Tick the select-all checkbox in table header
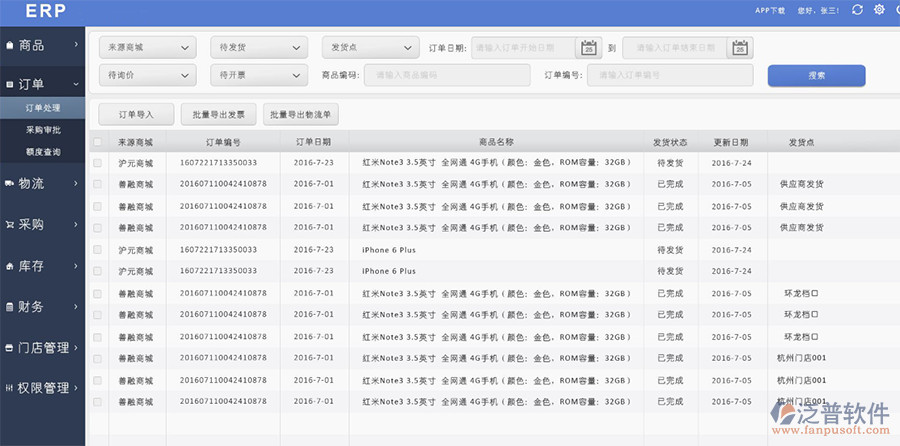The image size is (900, 446). (97, 142)
